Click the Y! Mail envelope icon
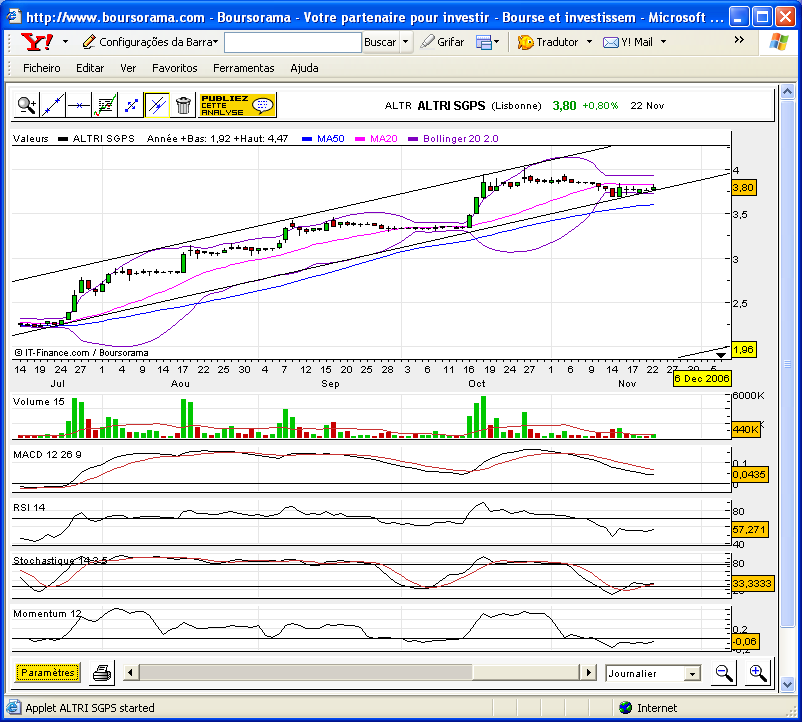This screenshot has height=722, width=802. pyautogui.click(x=610, y=42)
